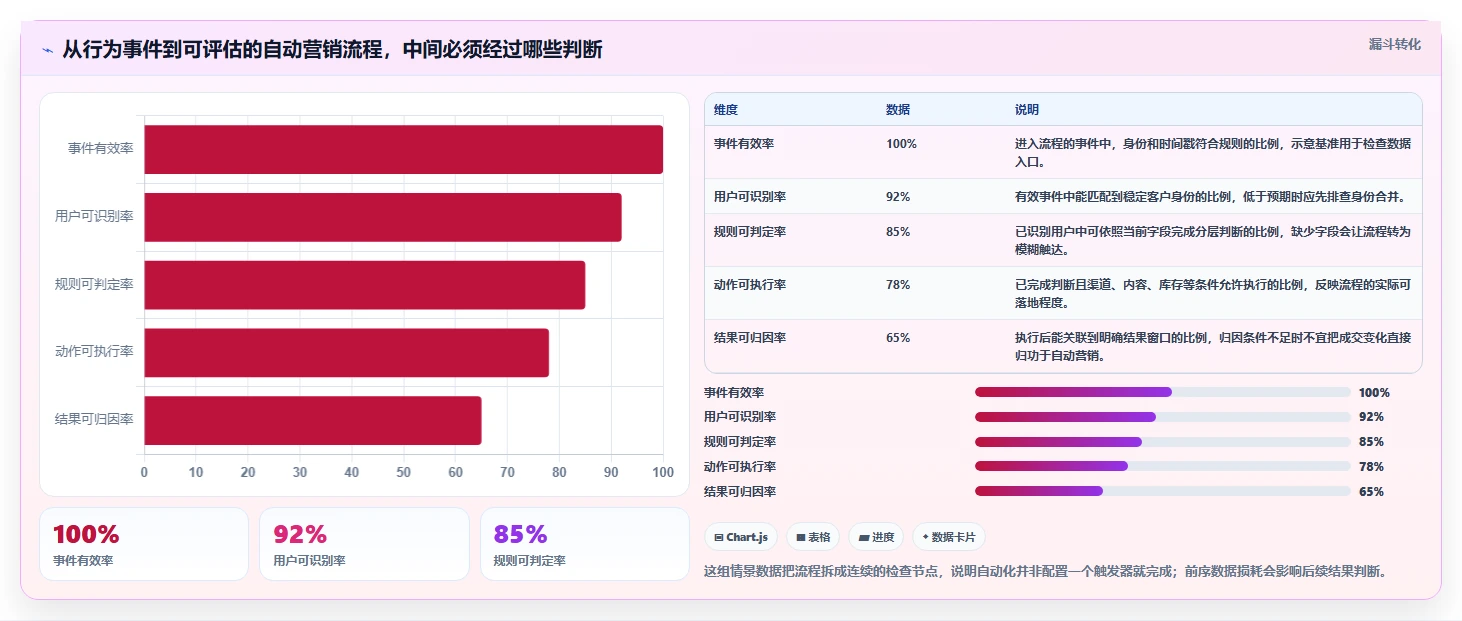Click the 65% label beside the progress bars
The height and width of the screenshot is (621, 1462).
[x=1371, y=492]
